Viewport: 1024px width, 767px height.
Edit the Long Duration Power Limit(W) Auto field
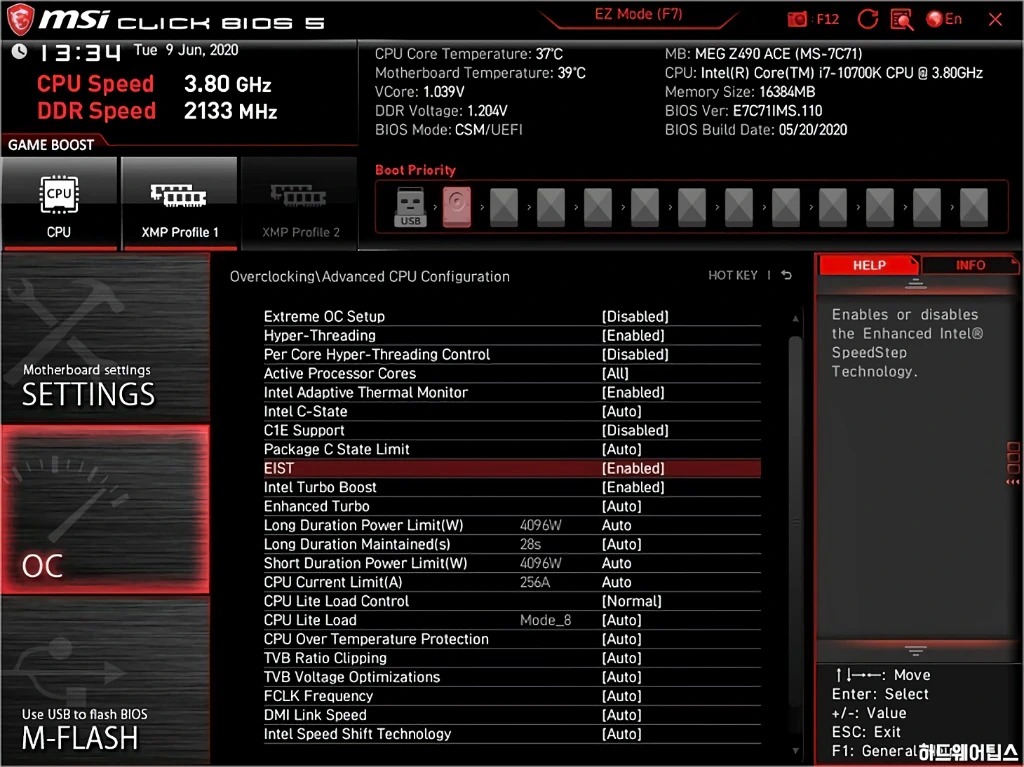tap(616, 525)
